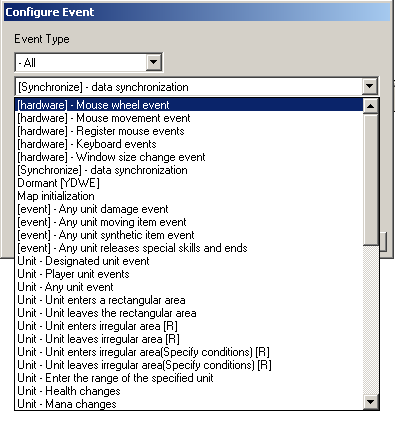Select 'Unit leaves irregular area(Specify conditions) [R]'
395x428 pixels.
[189, 365]
